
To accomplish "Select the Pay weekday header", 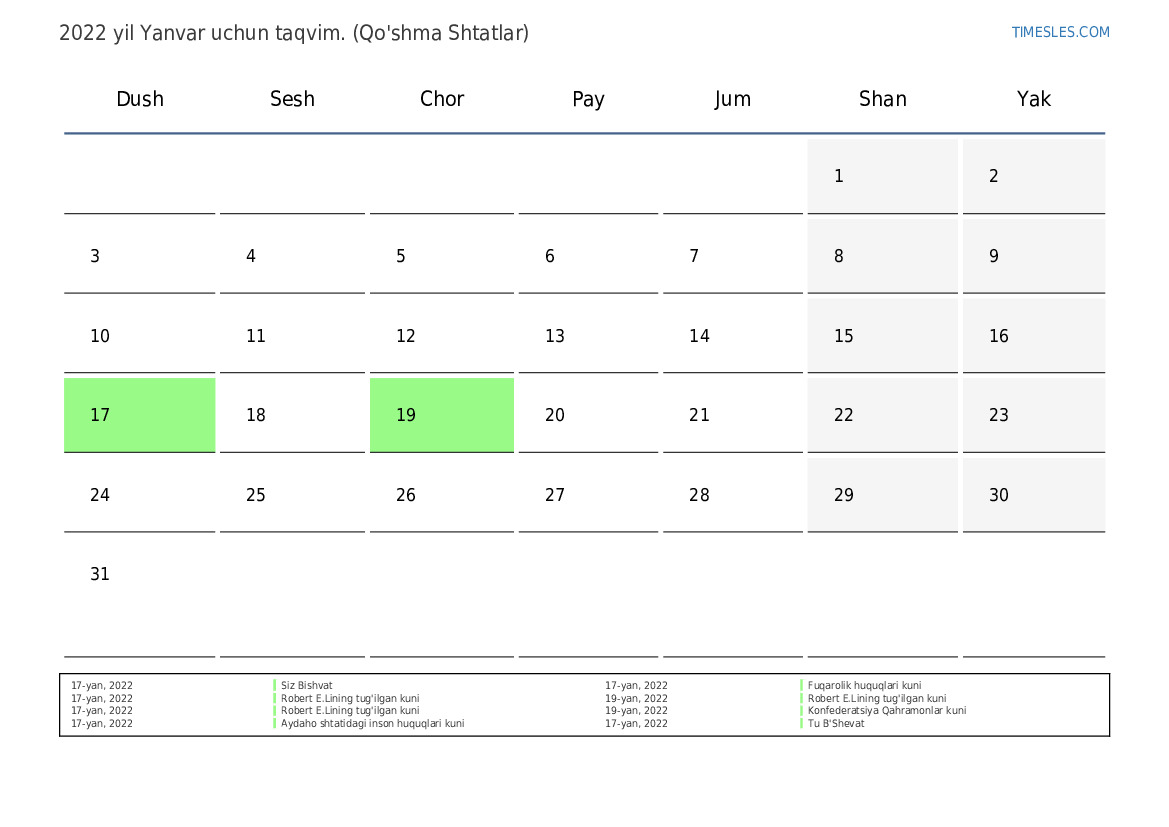I will tap(588, 99).
